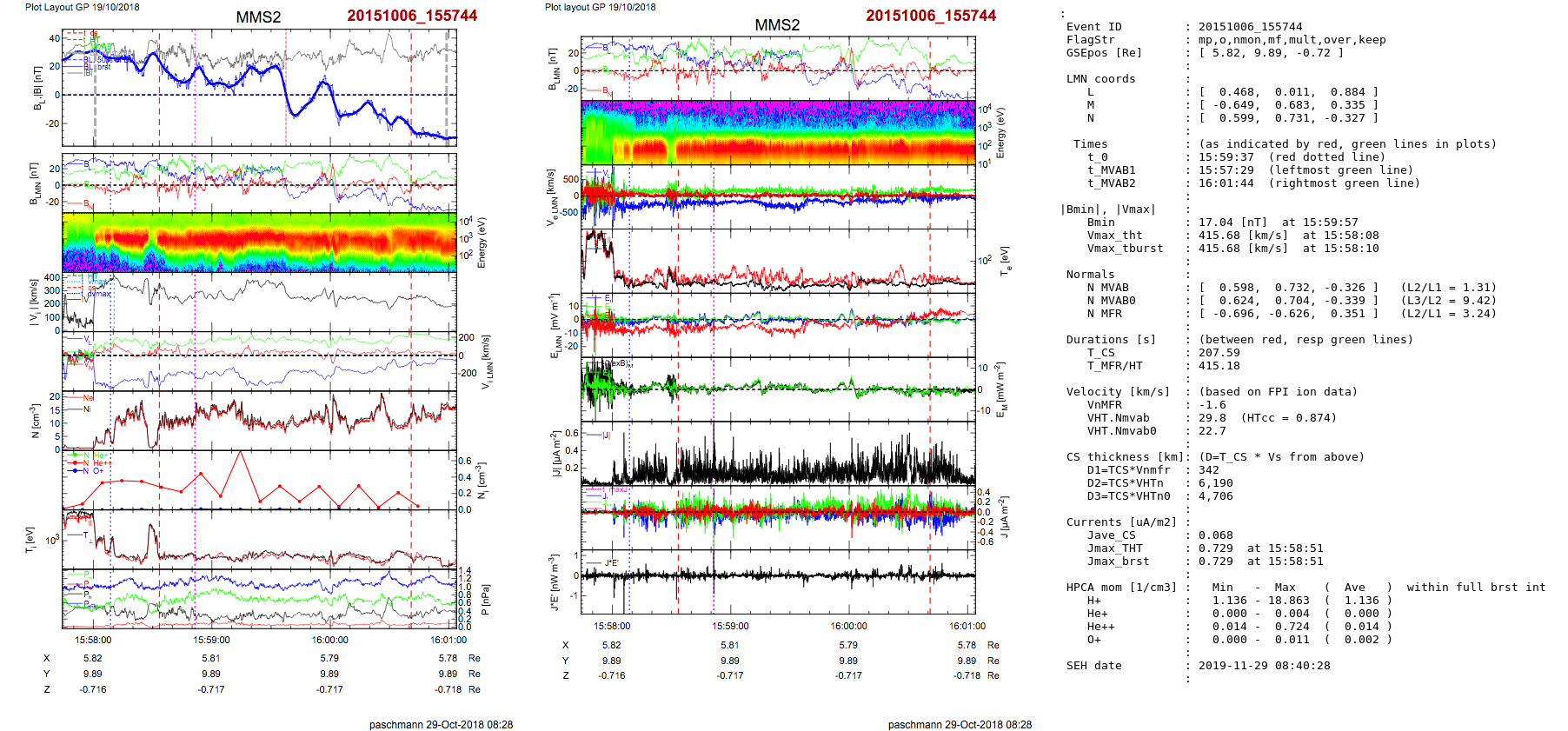Image resolution: width=1568 pixels, height=731 pixels.
Task: Click the |J| current density panel in middle plot
Action: pos(778,454)
